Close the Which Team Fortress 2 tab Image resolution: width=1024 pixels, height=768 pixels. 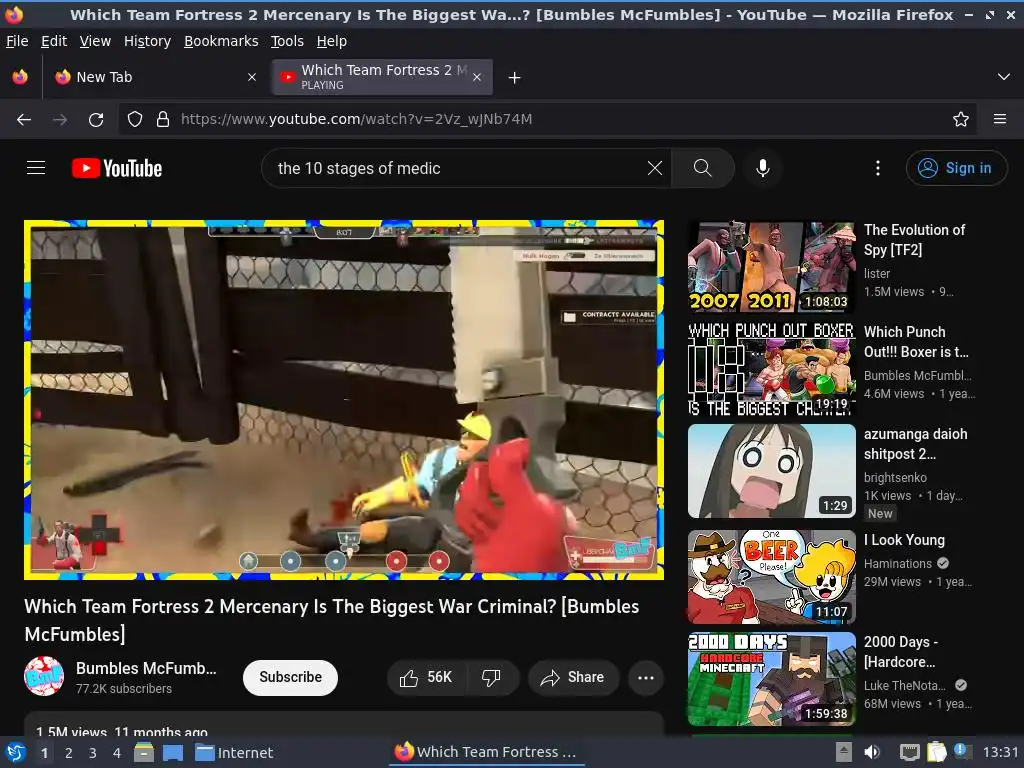[477, 77]
